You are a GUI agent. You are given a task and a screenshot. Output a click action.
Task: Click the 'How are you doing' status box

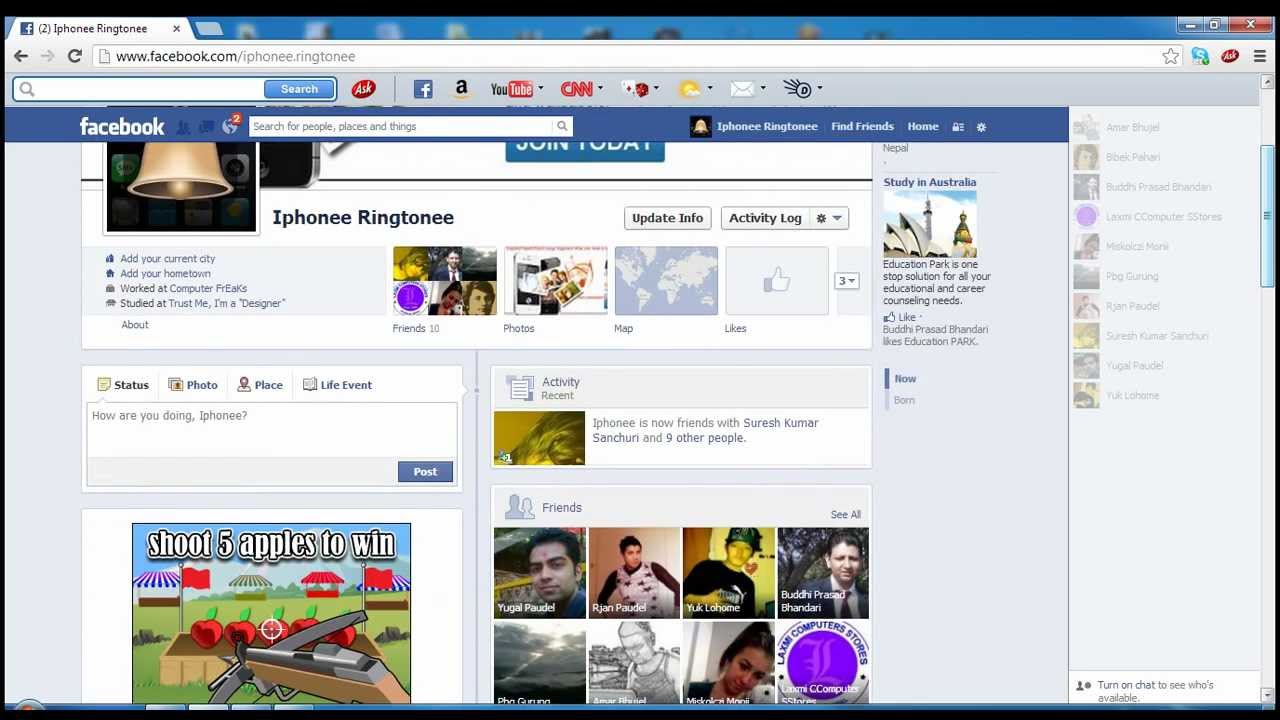click(x=271, y=430)
